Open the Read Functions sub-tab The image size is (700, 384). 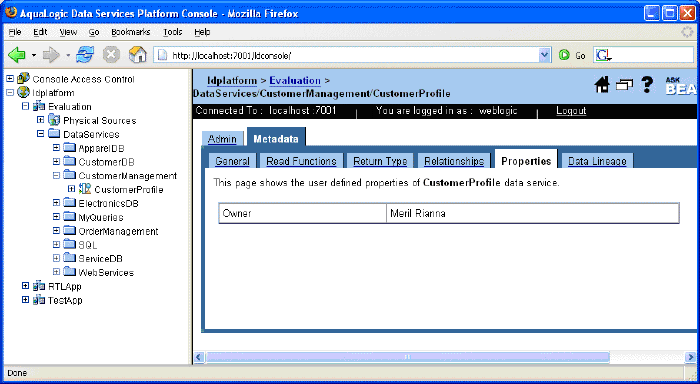[x=301, y=161]
